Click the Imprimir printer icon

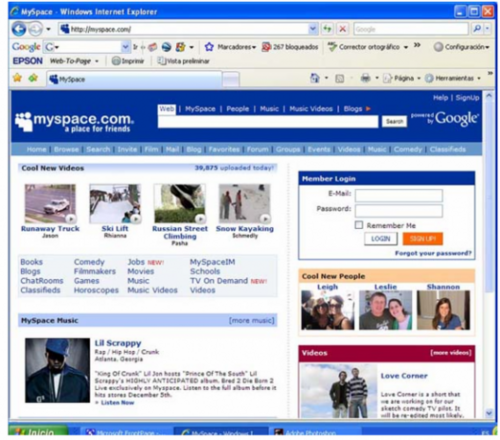point(116,61)
